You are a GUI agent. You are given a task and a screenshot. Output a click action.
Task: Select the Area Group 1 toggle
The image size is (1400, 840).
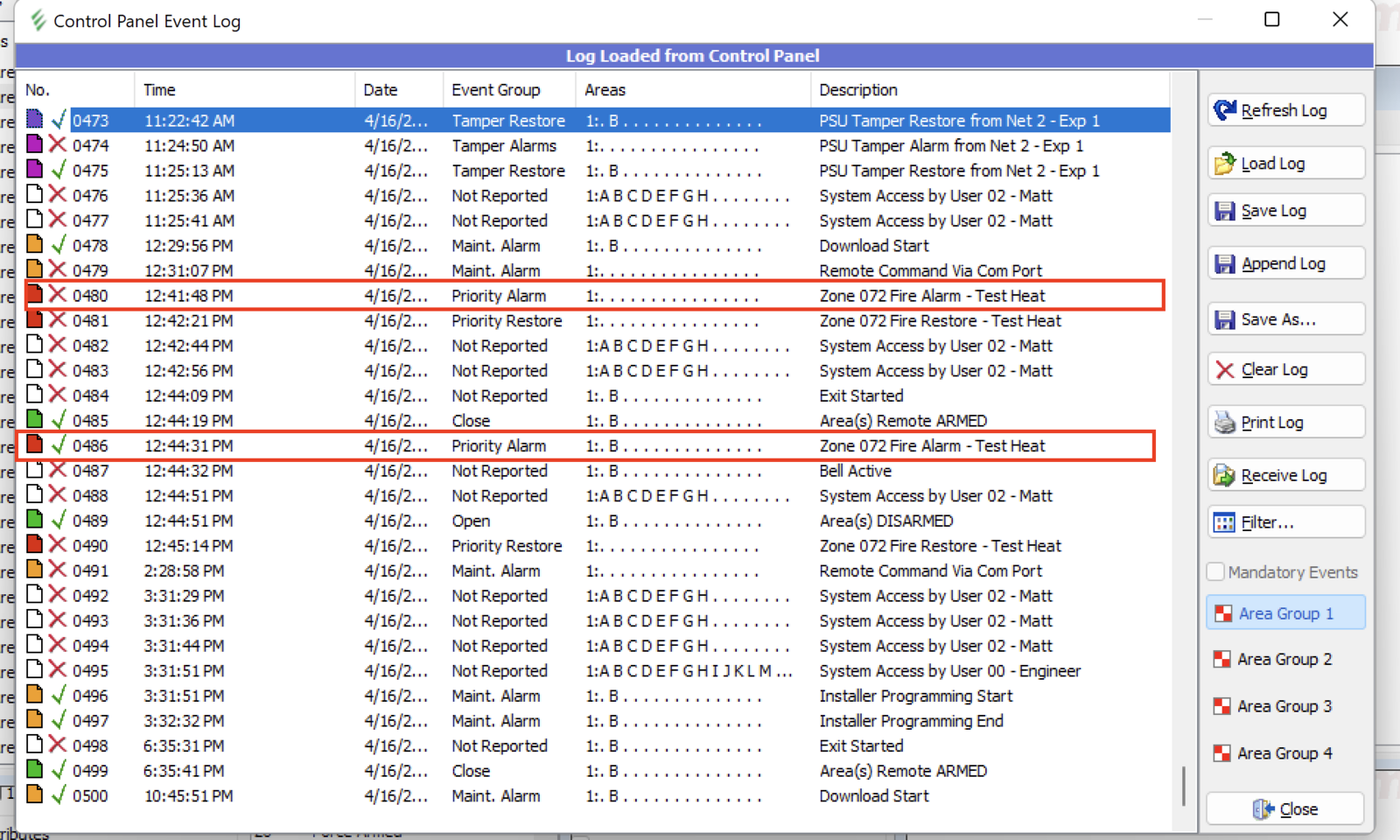click(x=1284, y=613)
